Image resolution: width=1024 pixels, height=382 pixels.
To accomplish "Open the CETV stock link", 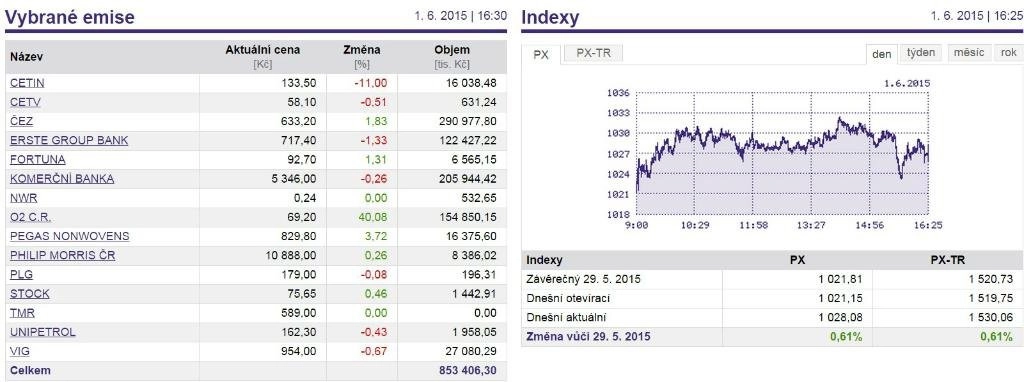I will click(25, 102).
